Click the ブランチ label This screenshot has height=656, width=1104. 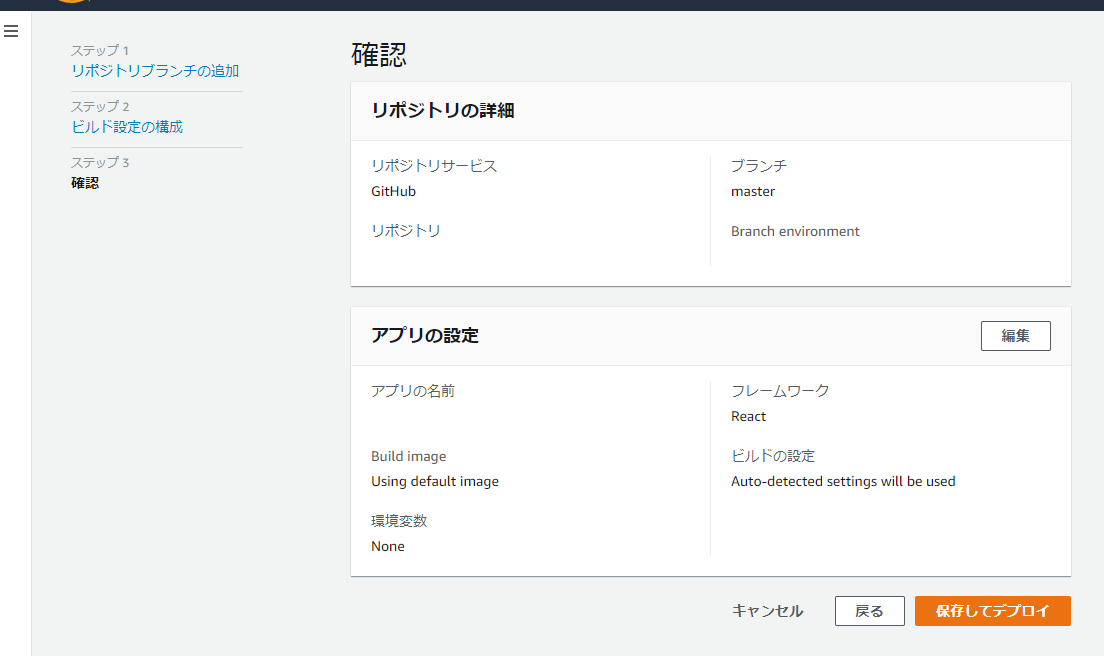coord(759,166)
